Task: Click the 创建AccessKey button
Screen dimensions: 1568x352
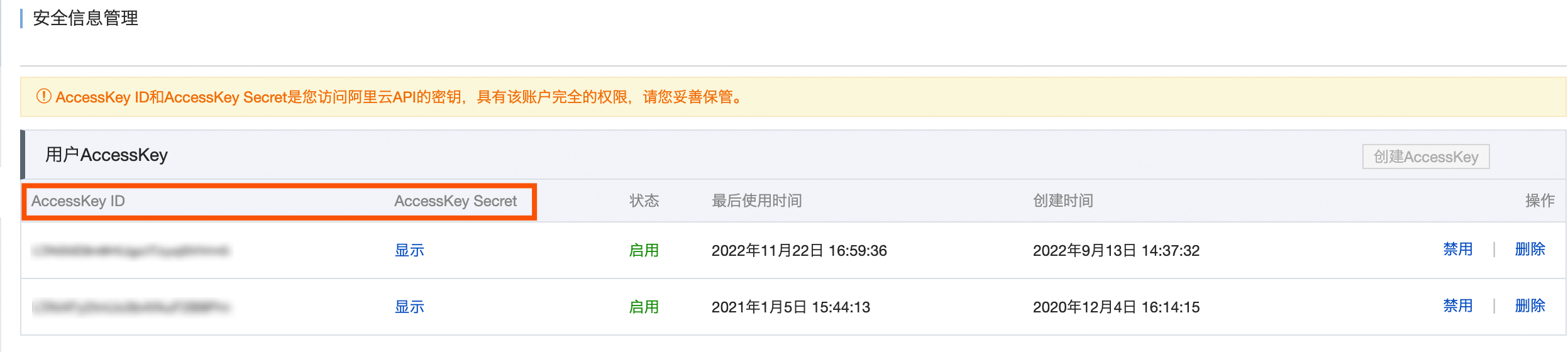Action: (x=1425, y=157)
